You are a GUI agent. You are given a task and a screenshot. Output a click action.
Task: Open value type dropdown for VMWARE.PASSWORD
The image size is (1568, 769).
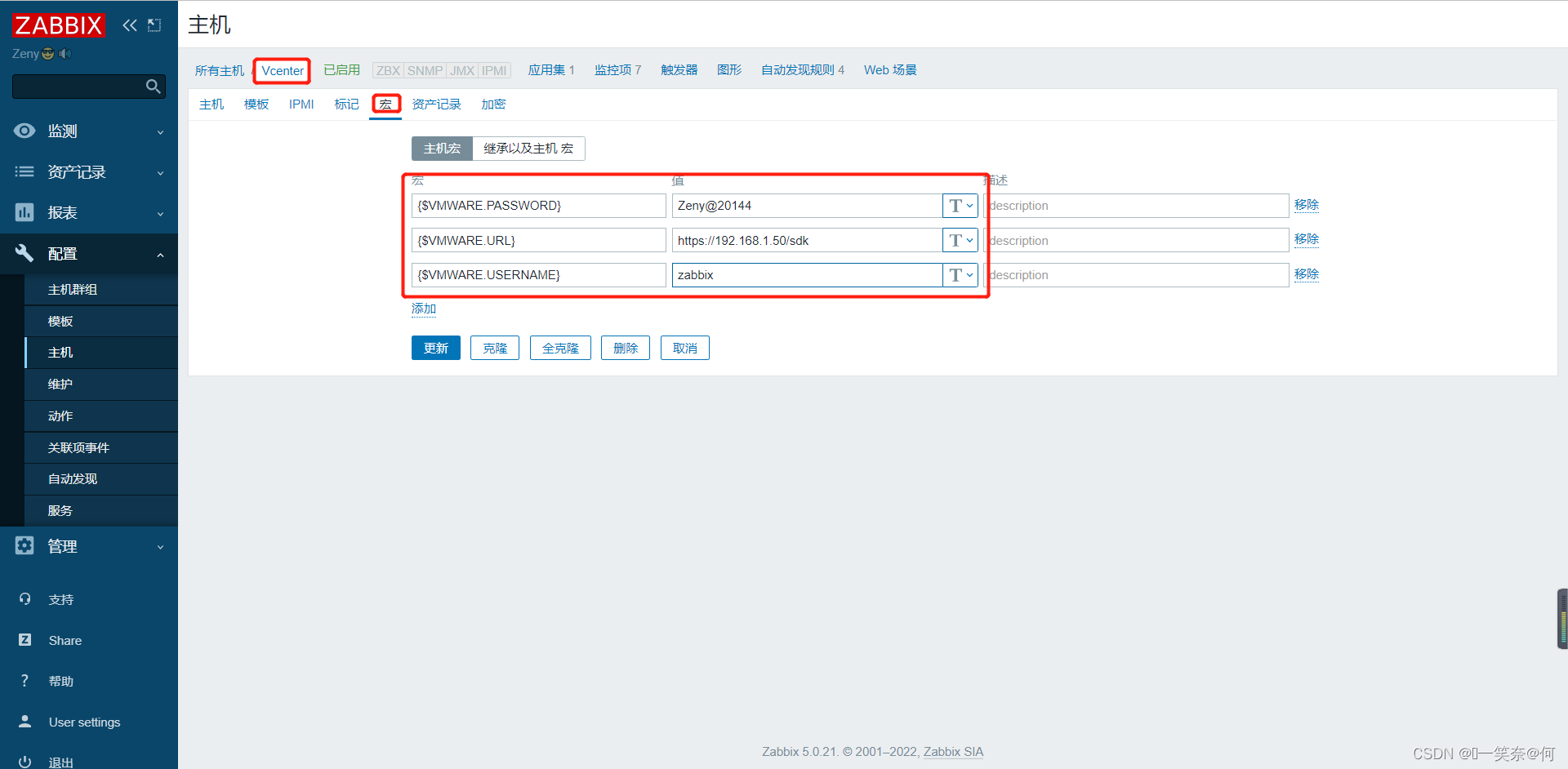tap(960, 206)
